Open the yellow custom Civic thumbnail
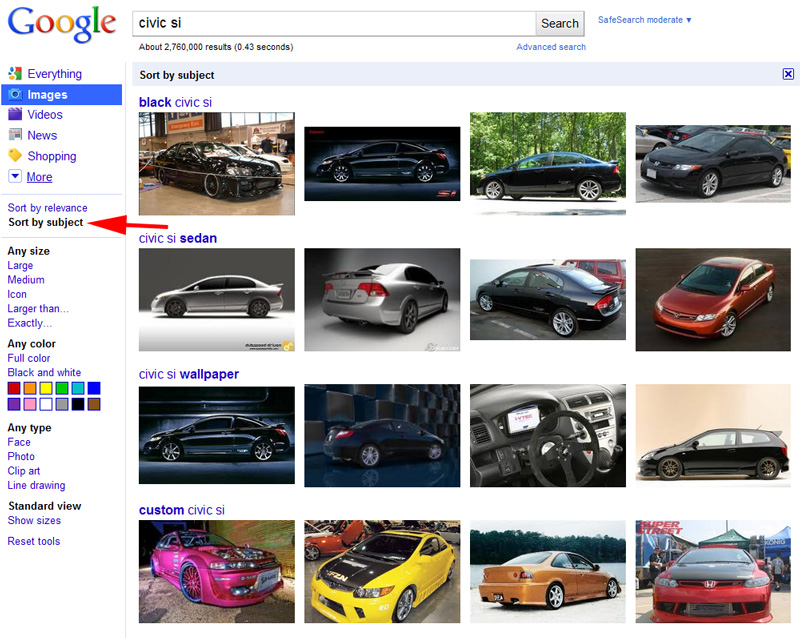800x638 pixels. tap(382, 572)
